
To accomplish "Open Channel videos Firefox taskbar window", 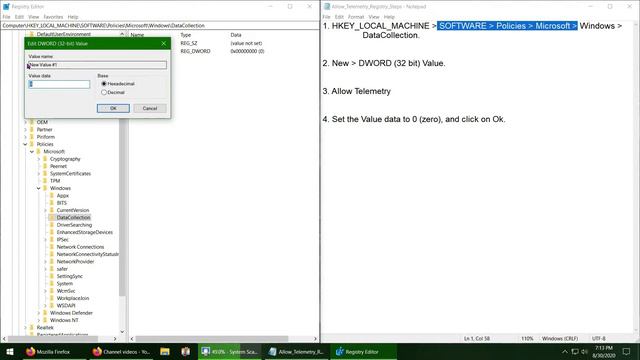I will point(121,351).
